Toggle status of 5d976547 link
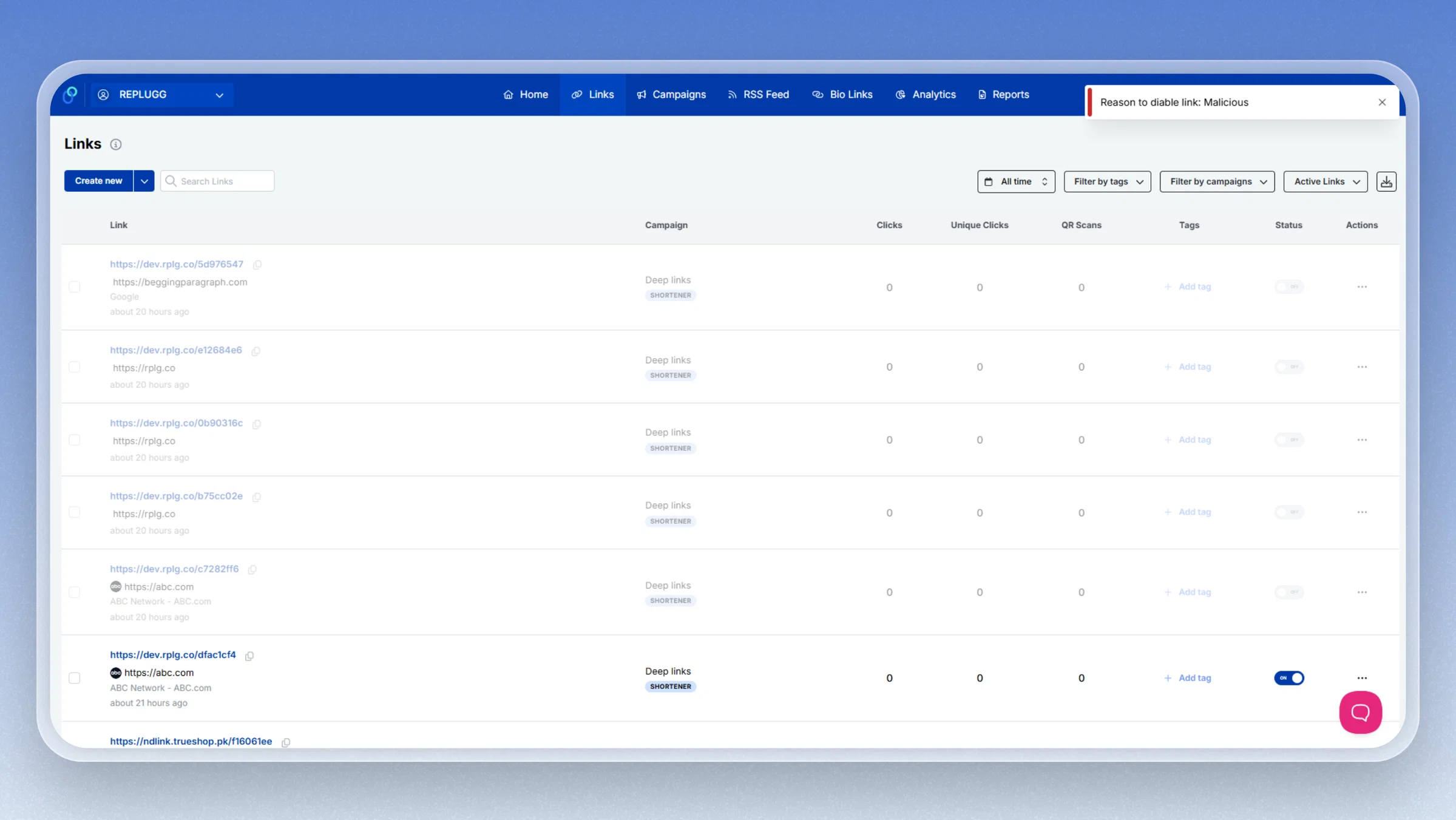This screenshot has height=820, width=1456. (1289, 286)
